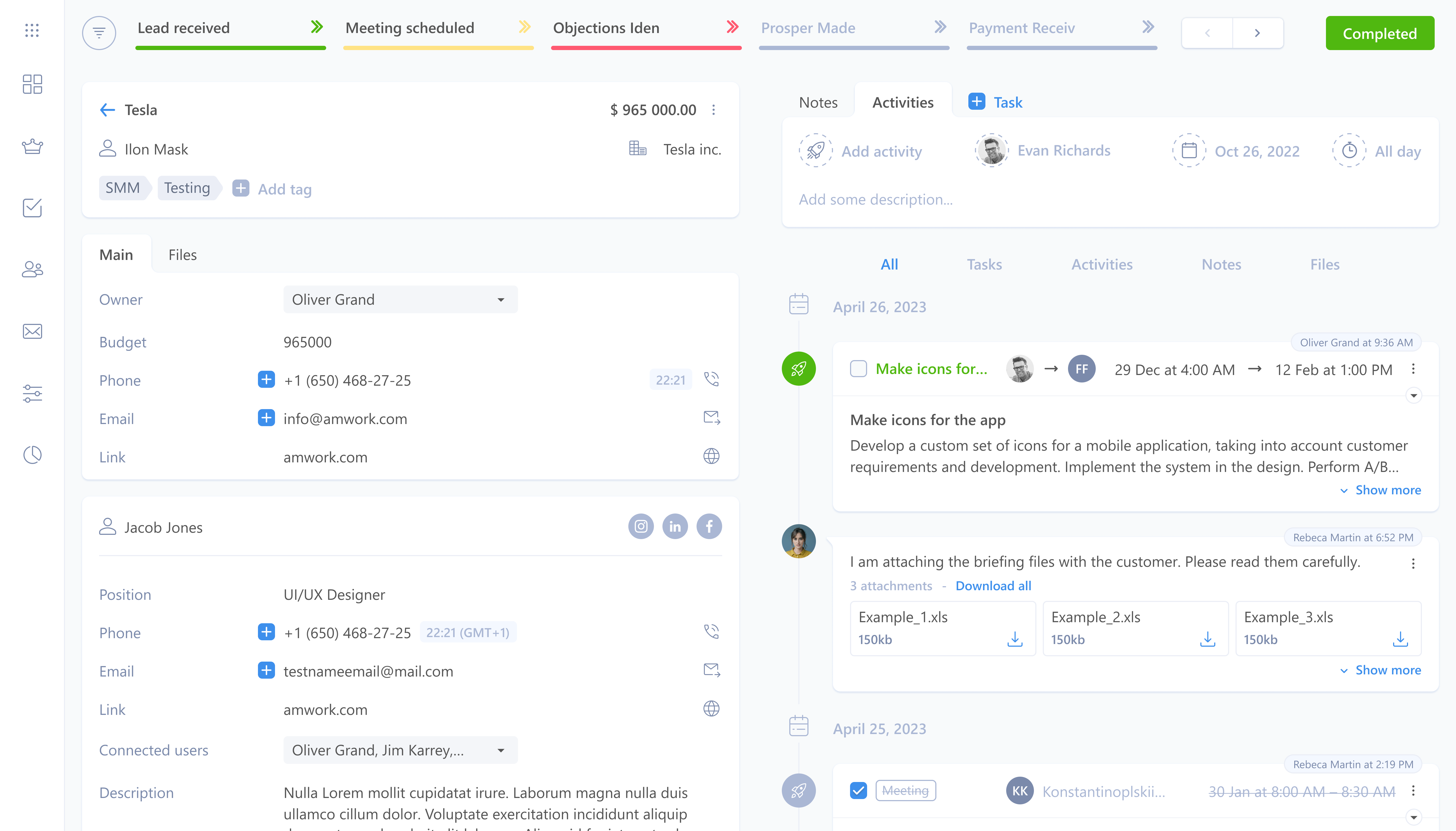Pick the activity date Oct 26, 2022
1456x831 pixels.
pyautogui.click(x=1236, y=151)
